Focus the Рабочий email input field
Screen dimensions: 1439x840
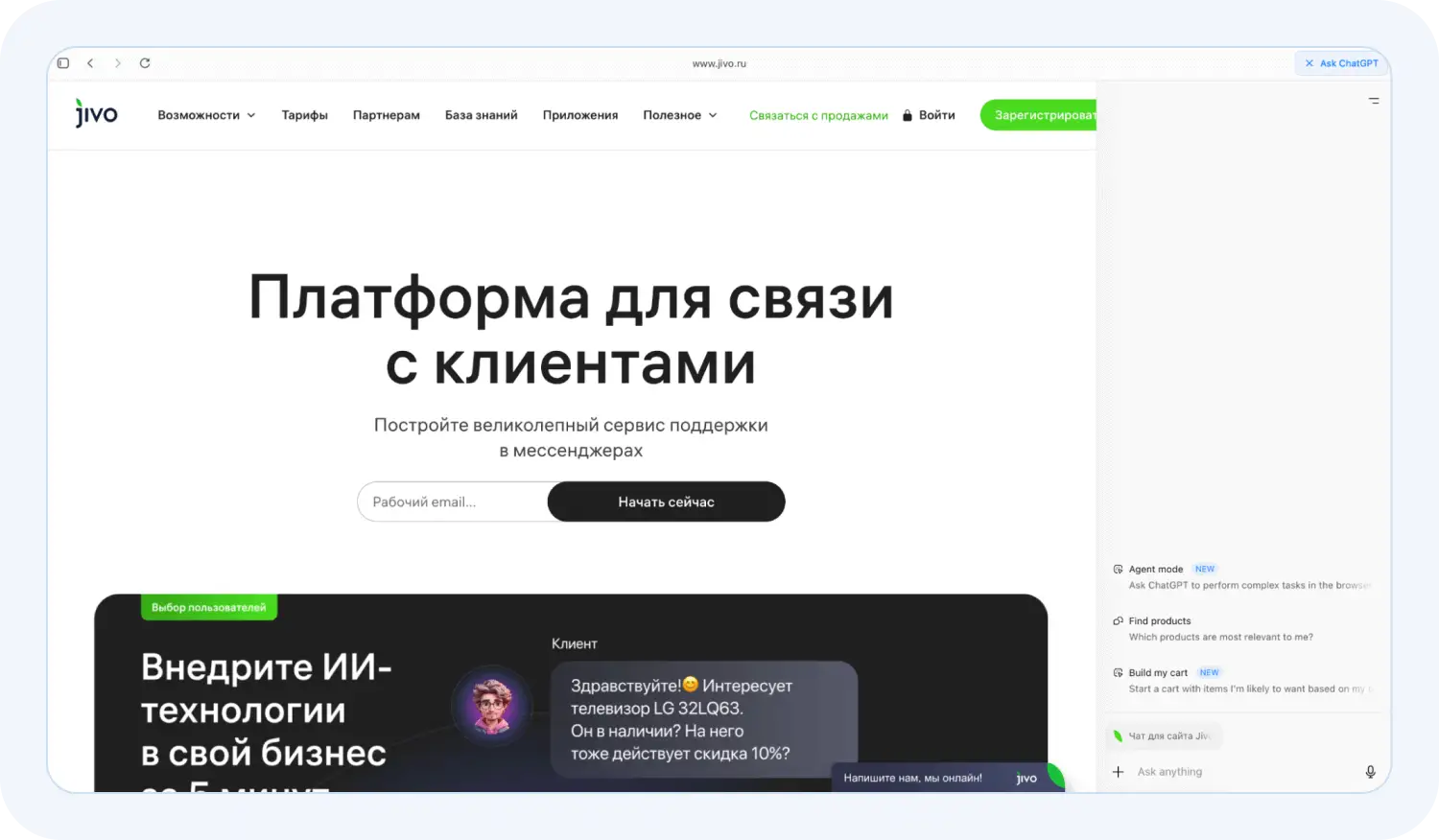(x=453, y=502)
